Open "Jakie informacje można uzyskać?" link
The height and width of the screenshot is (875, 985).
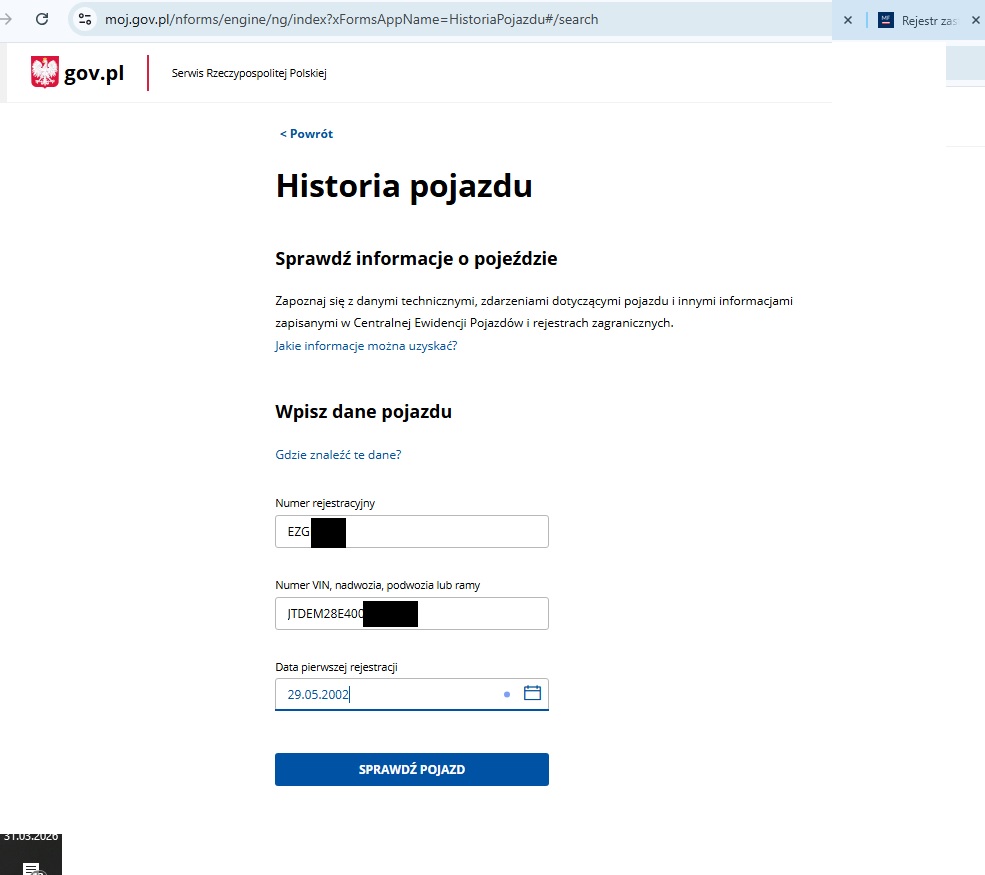(366, 345)
